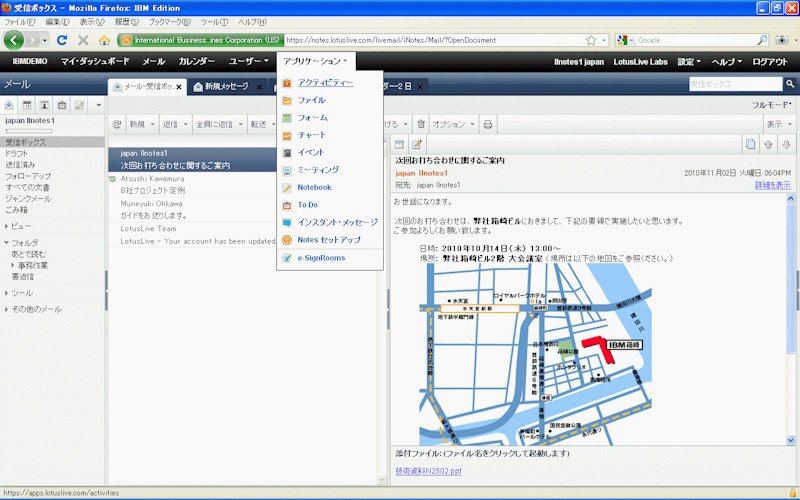Image resolution: width=800 pixels, height=500 pixels.
Task: Click the アクティビティー menu entry
Action: (x=325, y=83)
